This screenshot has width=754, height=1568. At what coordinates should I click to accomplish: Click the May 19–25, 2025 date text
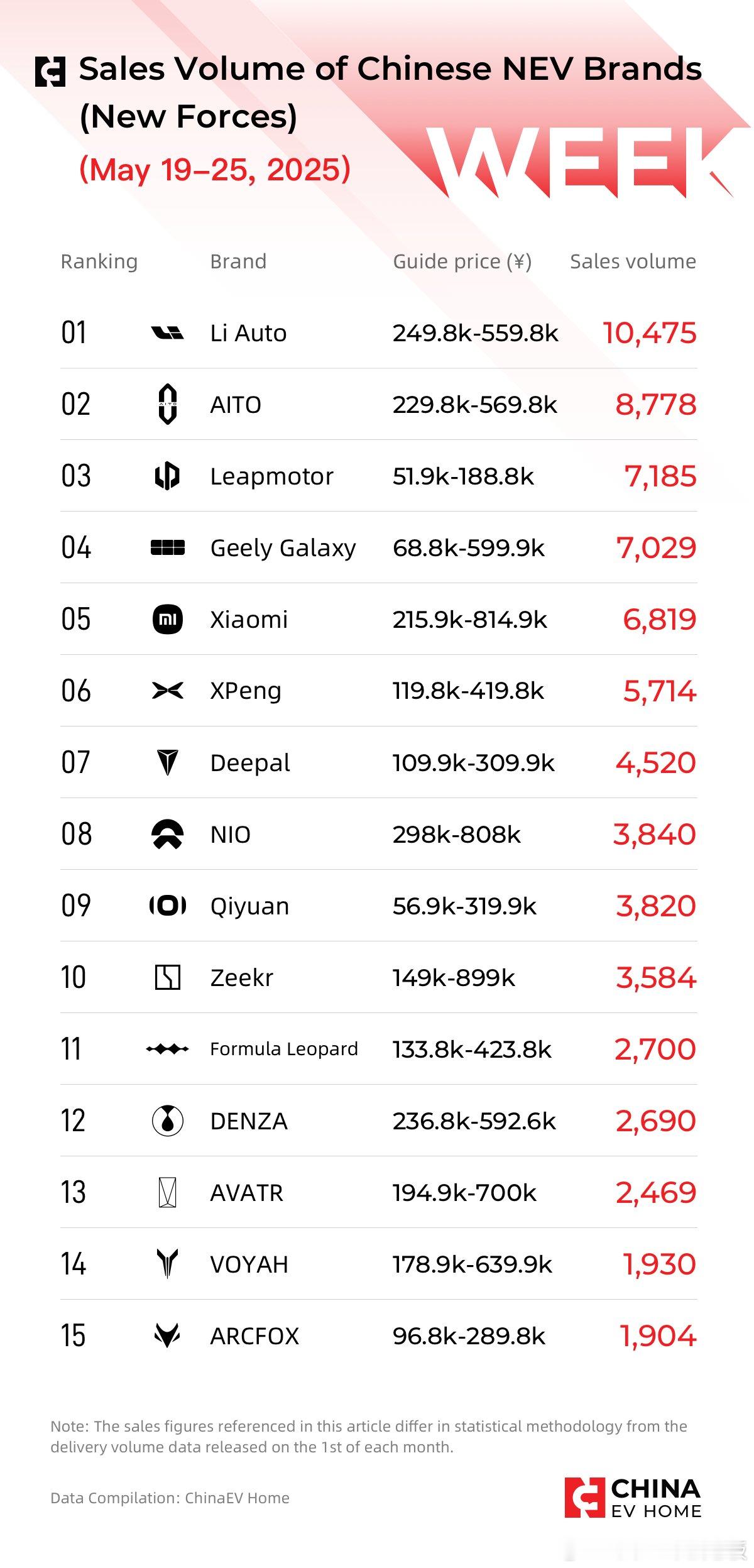click(x=215, y=170)
